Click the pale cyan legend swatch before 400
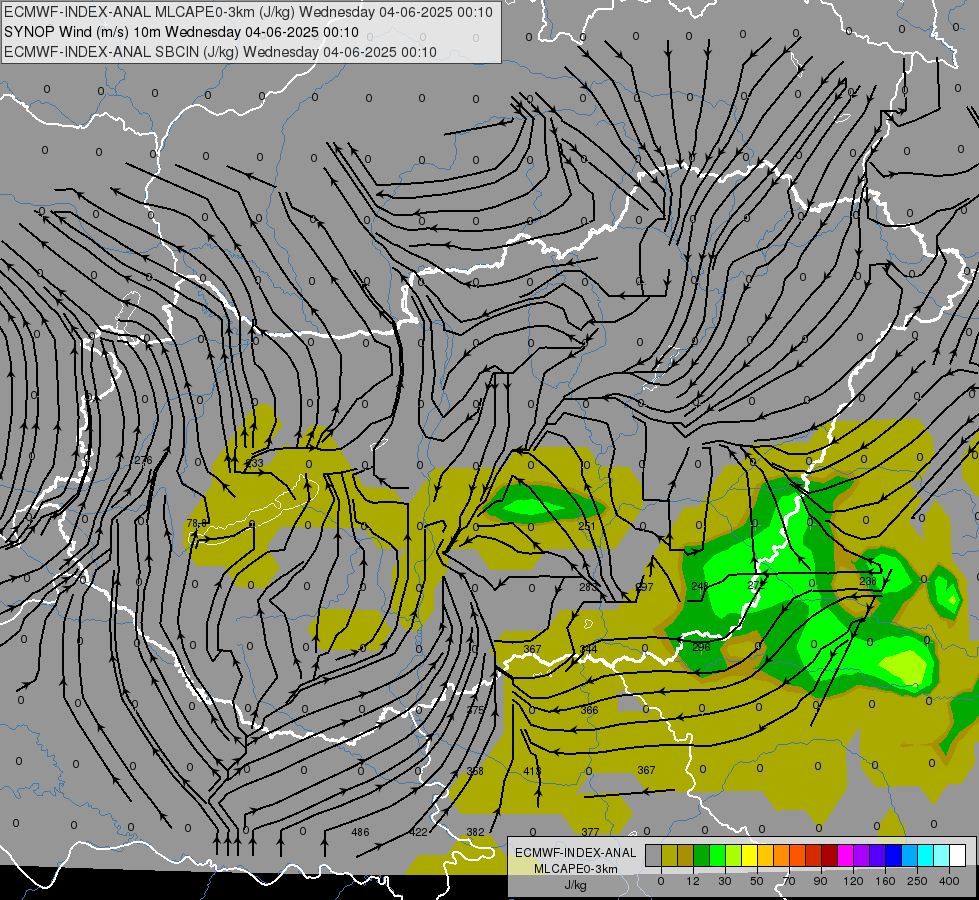This screenshot has height=900, width=979. (942, 856)
